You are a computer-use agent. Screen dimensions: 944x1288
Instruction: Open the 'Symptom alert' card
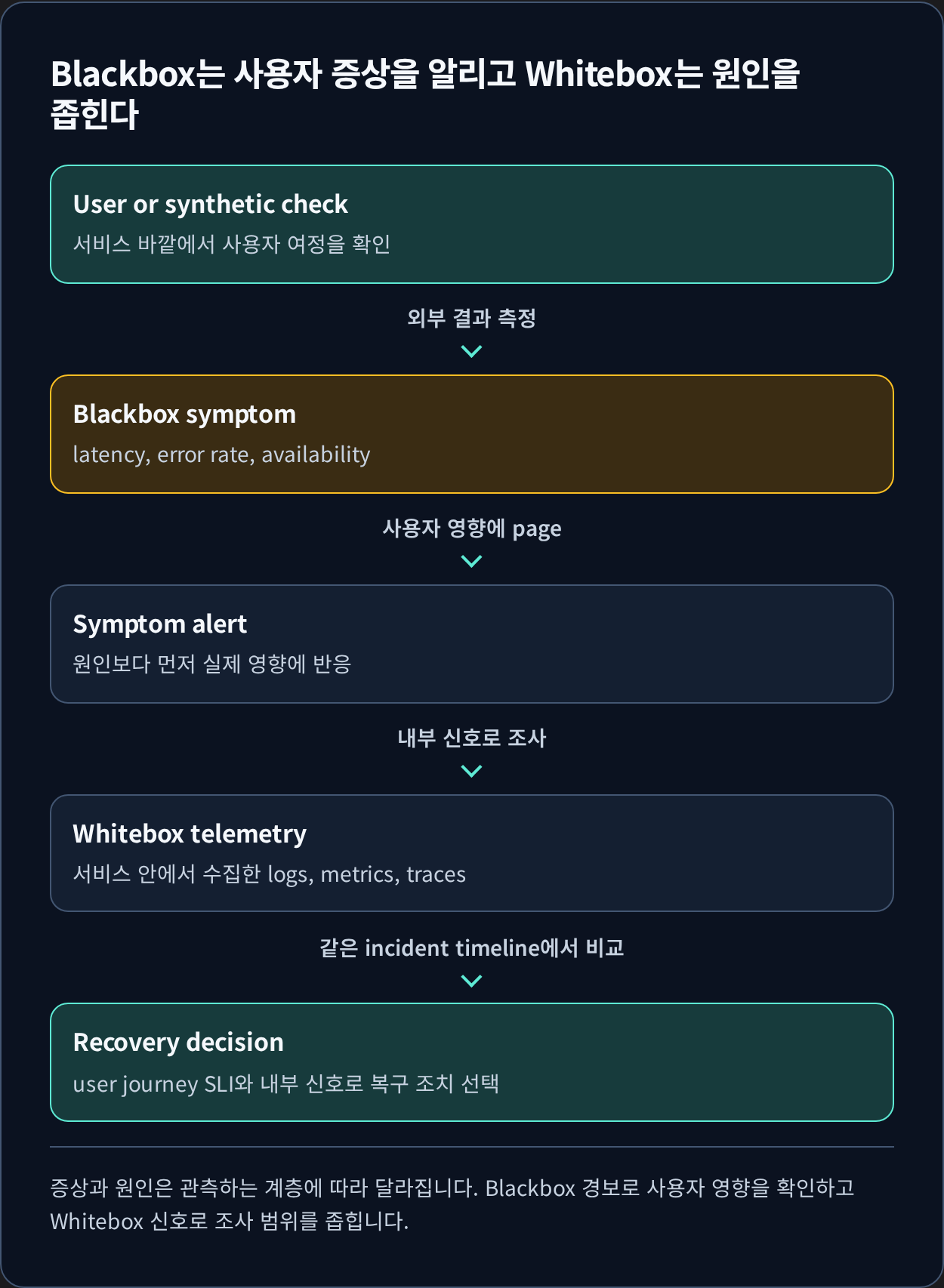(472, 644)
